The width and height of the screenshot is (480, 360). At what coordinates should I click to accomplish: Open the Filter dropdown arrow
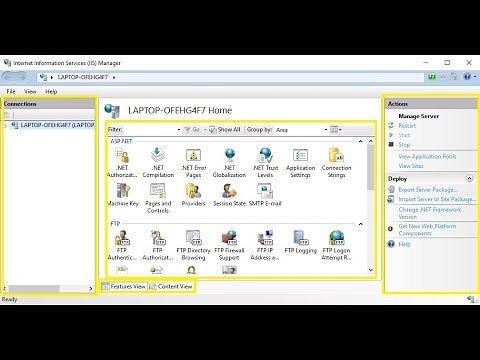point(179,130)
